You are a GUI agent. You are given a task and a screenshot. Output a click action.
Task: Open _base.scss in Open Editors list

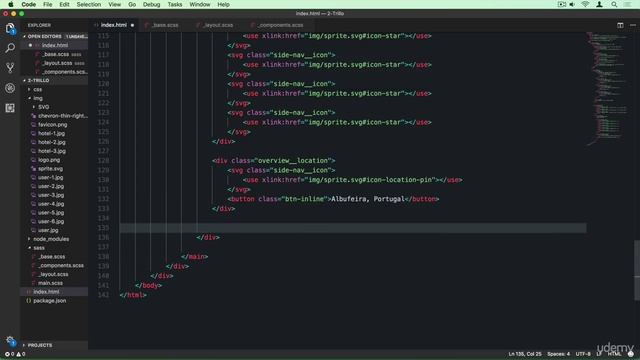click(56, 54)
